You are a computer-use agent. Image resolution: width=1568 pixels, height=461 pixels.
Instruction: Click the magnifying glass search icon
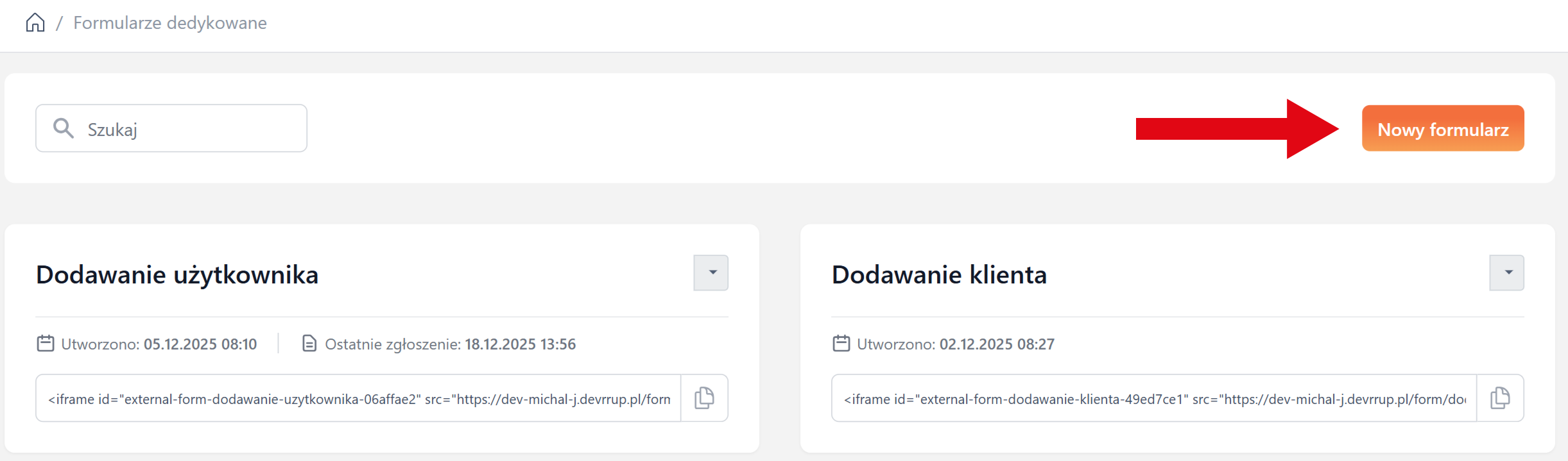point(63,128)
